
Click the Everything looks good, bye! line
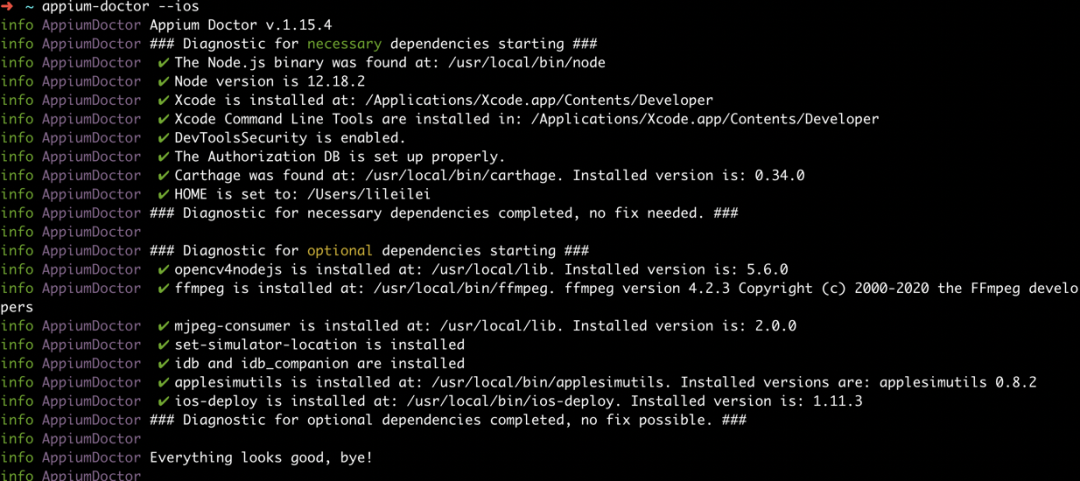(261, 457)
